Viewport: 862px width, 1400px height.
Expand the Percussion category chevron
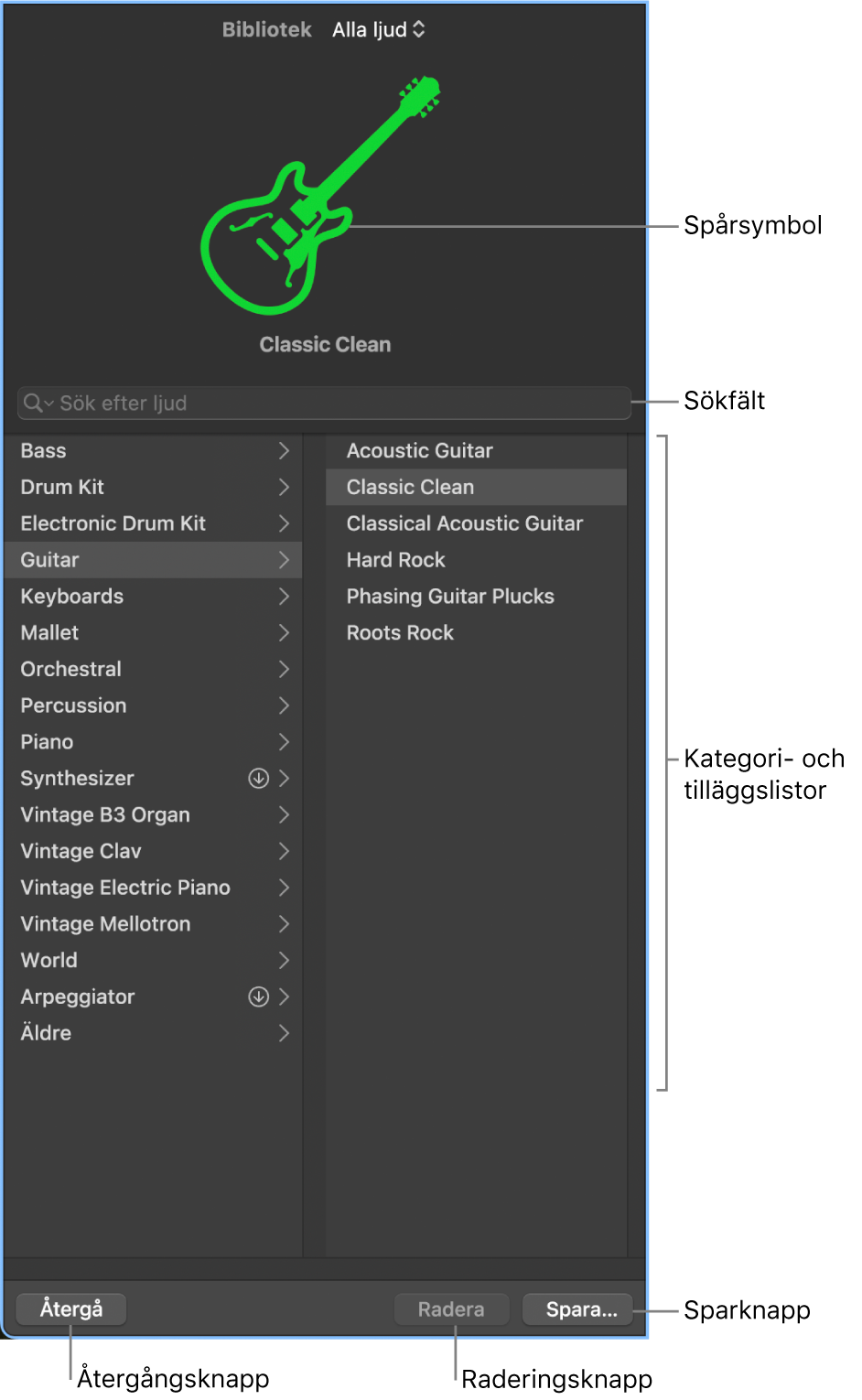(x=284, y=706)
